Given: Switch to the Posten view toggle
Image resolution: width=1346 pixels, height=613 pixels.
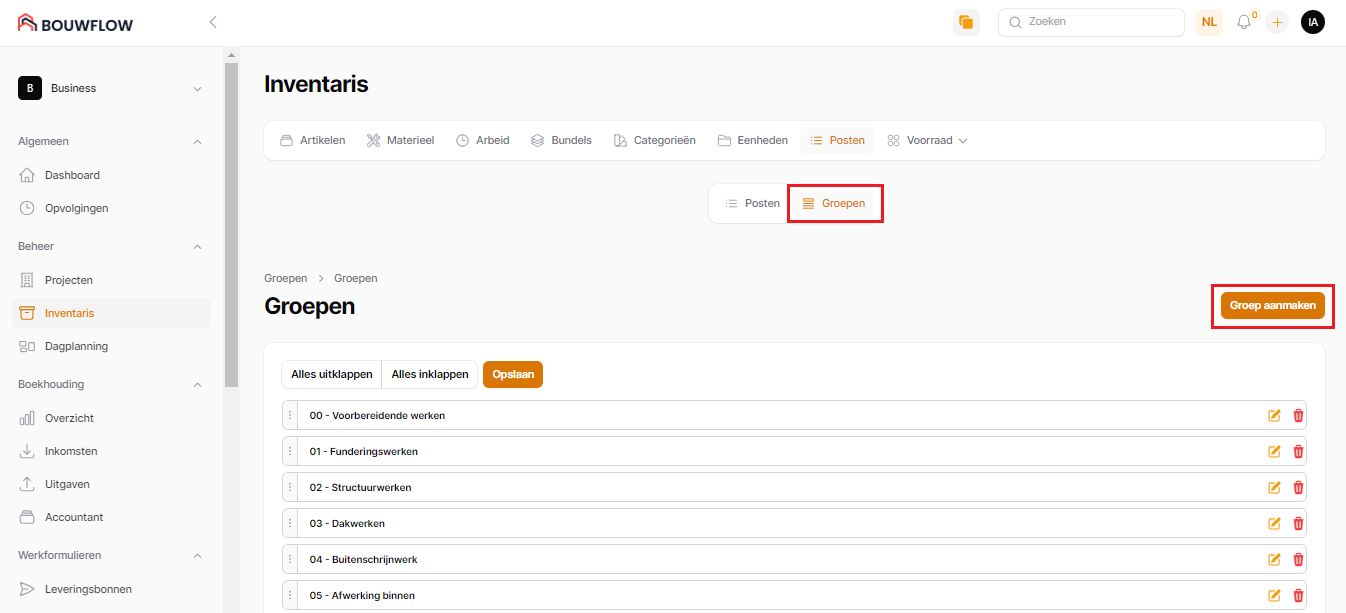Looking at the screenshot, I should click(752, 203).
